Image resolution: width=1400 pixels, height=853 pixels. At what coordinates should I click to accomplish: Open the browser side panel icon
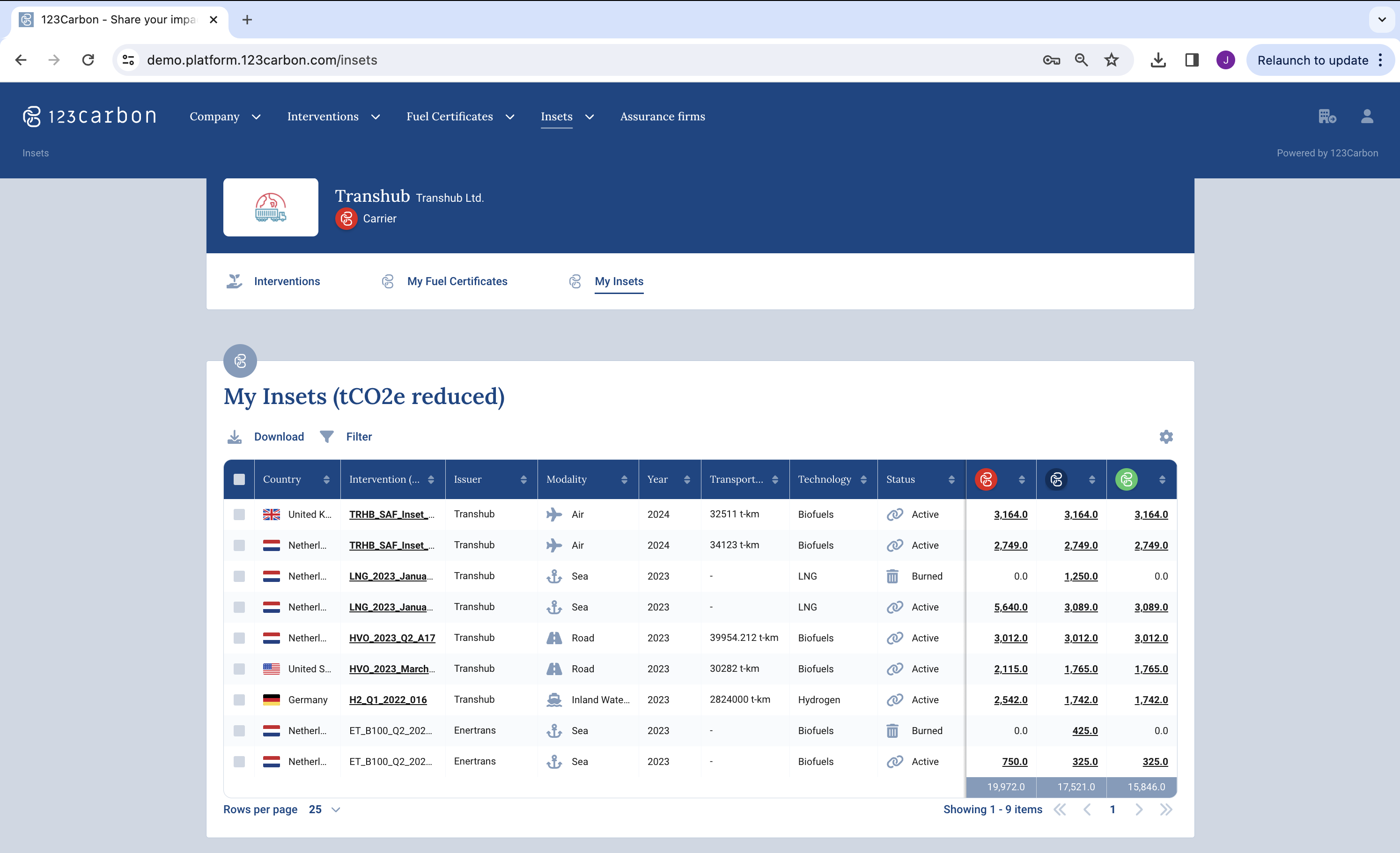click(1192, 59)
